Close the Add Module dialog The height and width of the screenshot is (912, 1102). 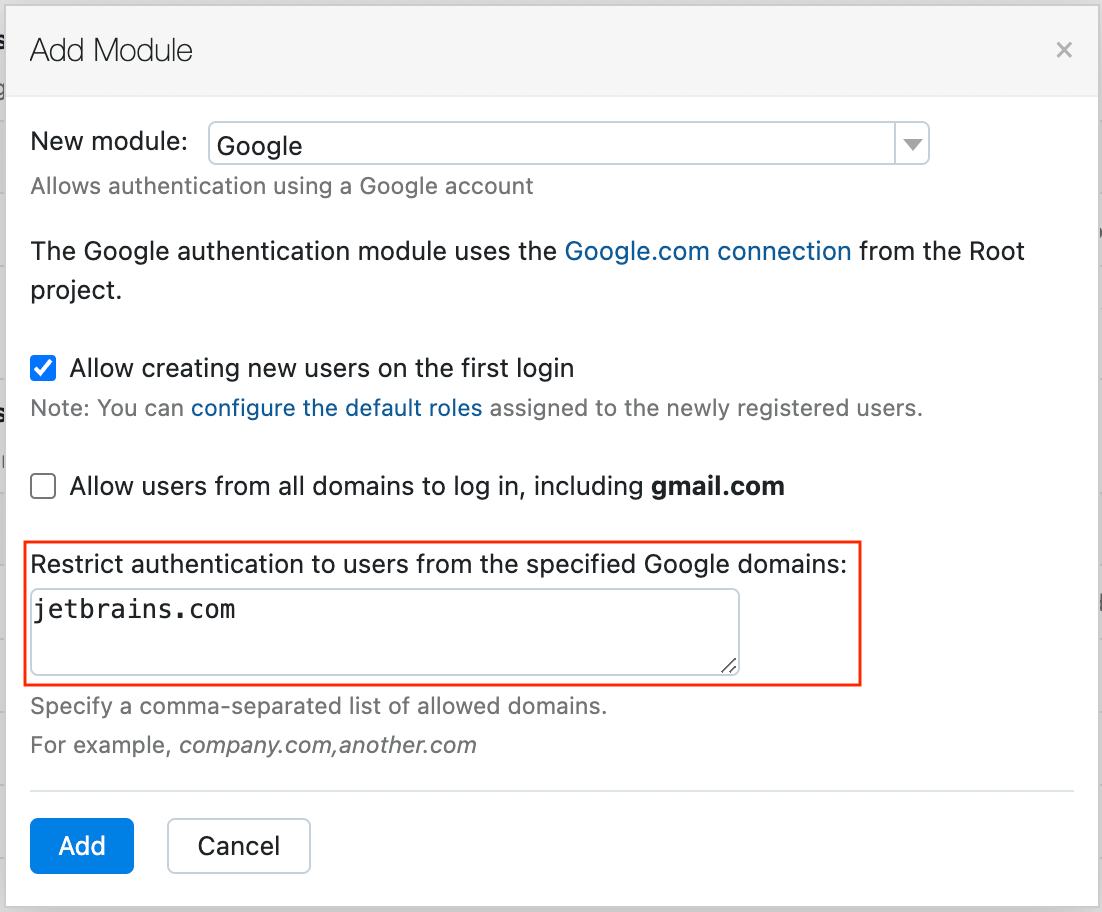pyautogui.click(x=1064, y=50)
